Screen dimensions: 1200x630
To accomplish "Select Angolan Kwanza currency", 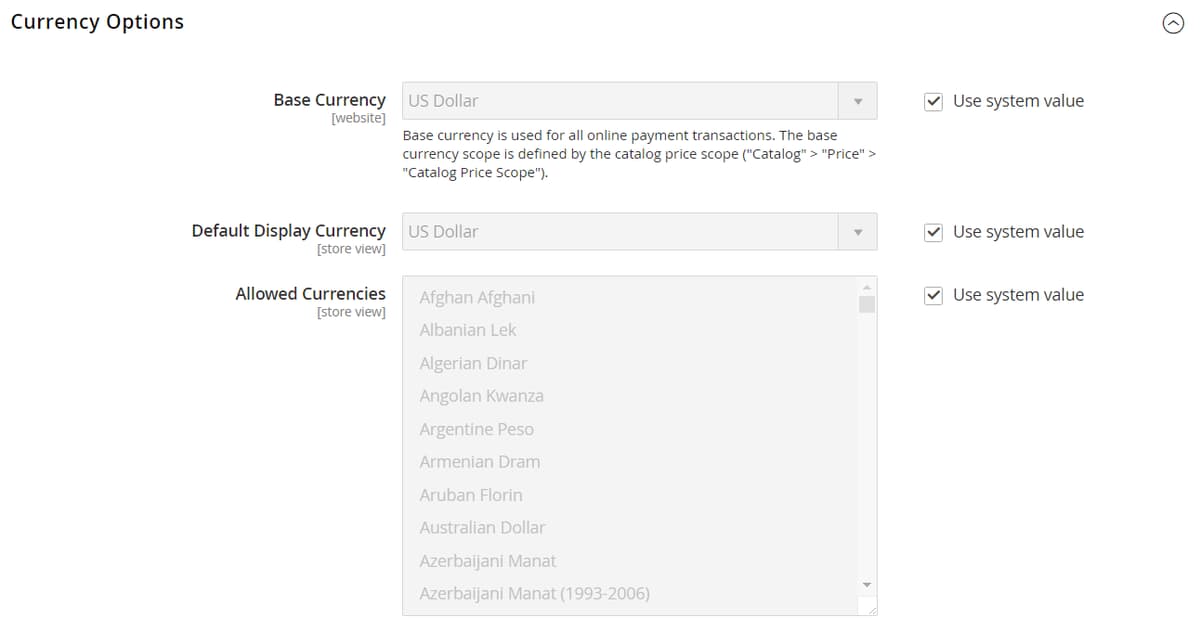I will [481, 396].
